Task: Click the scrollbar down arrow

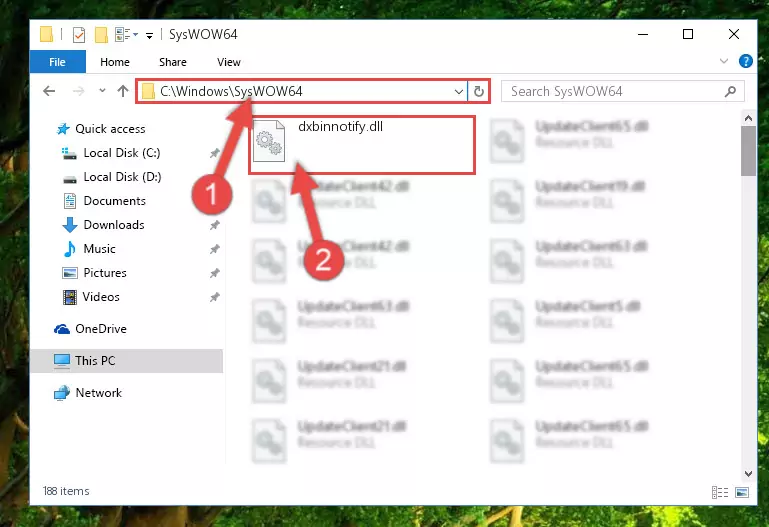Action: coord(748,474)
